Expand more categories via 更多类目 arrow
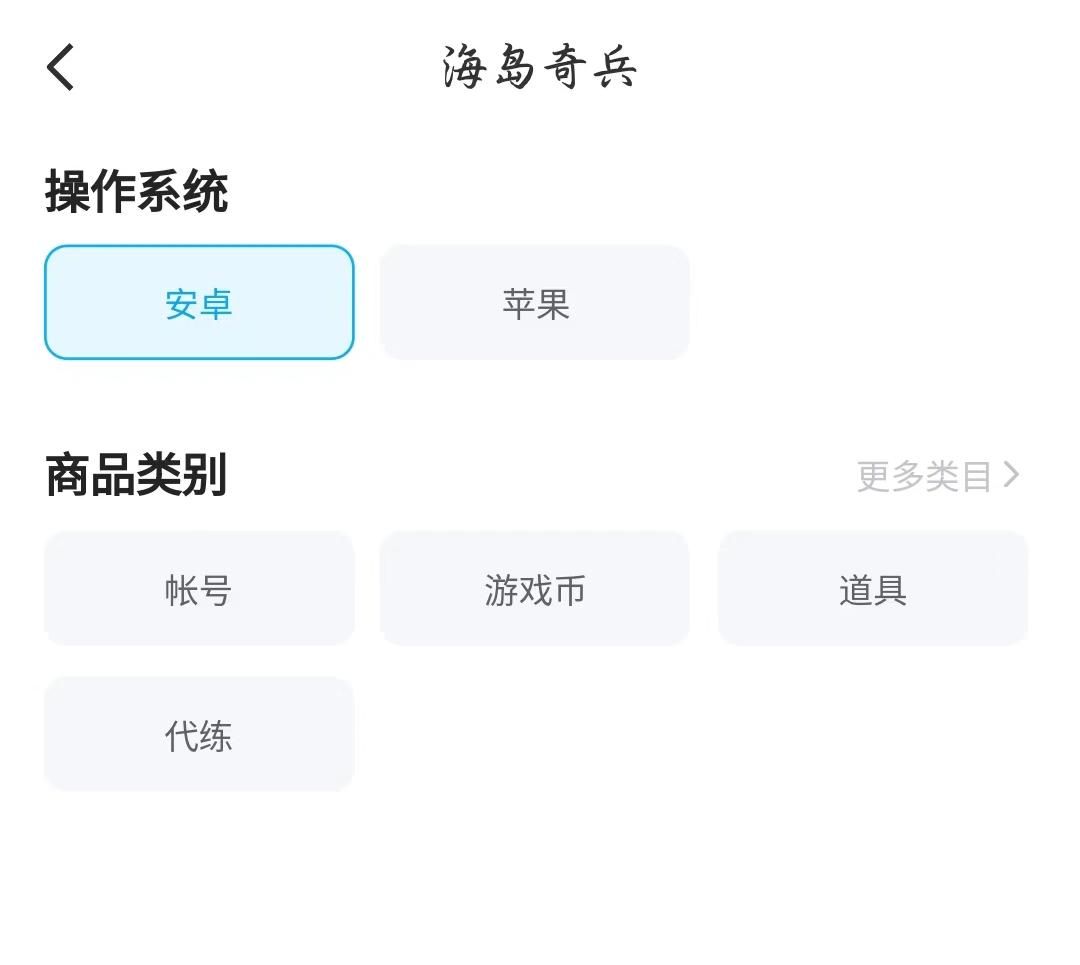The image size is (1080, 965). pyautogui.click(x=1011, y=475)
